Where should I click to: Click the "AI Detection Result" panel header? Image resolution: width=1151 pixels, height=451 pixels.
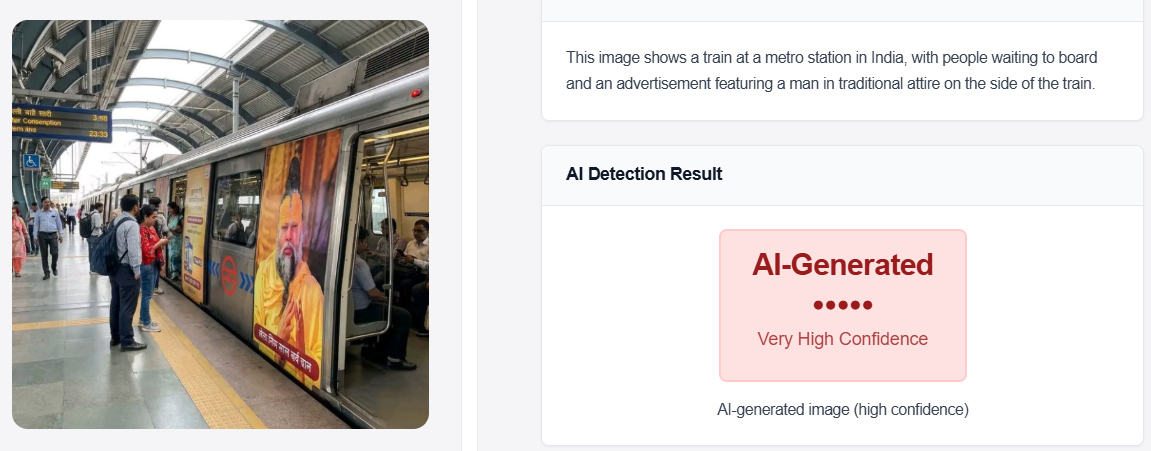tap(644, 174)
